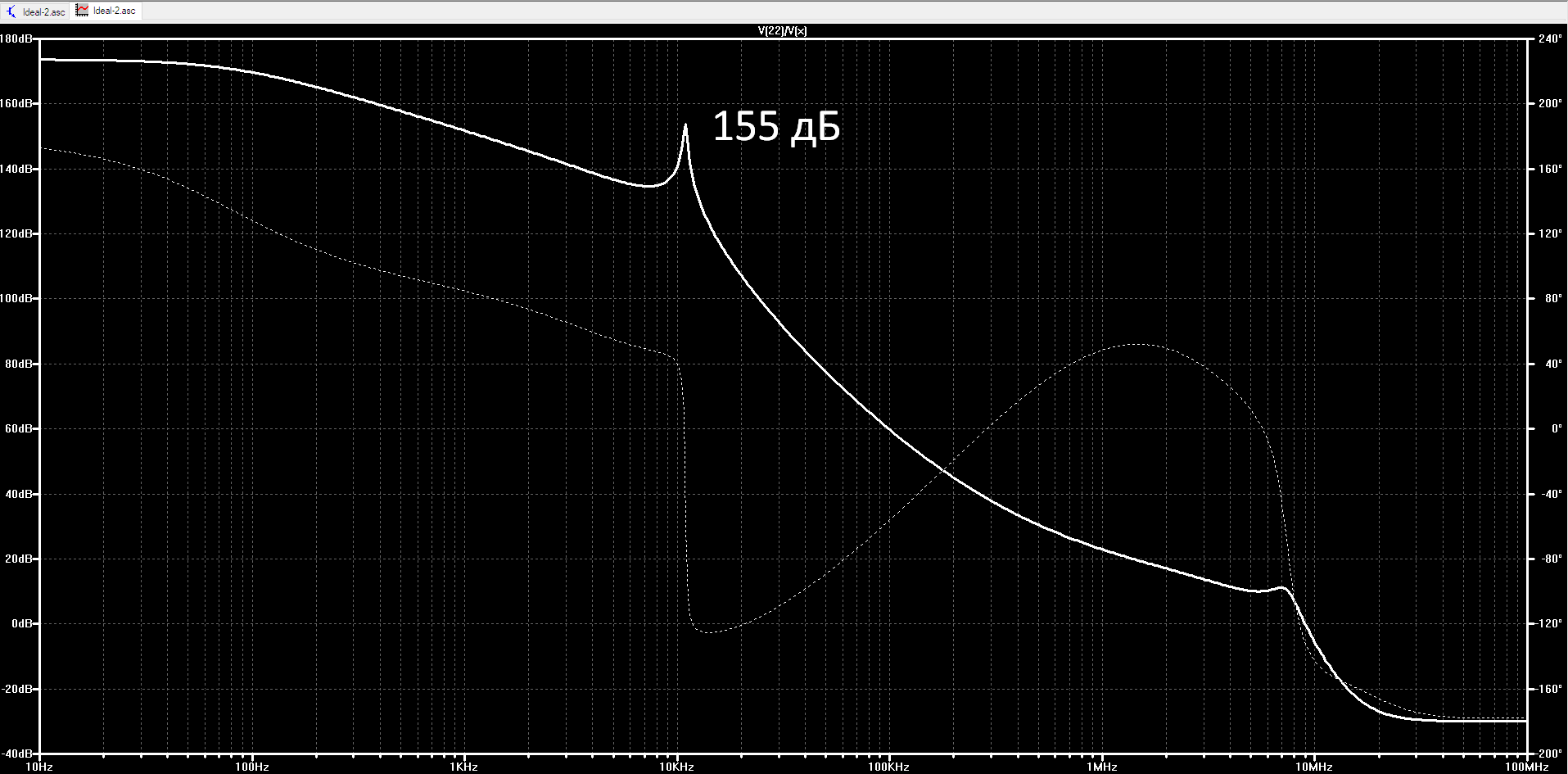Screen dimensions: 1568x774
Task: Click the -80° phase axis label
Action: click(1551, 559)
